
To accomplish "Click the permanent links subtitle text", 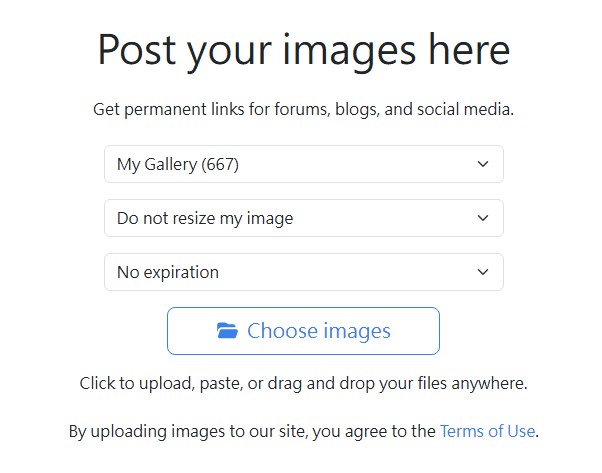I will click(x=303, y=109).
